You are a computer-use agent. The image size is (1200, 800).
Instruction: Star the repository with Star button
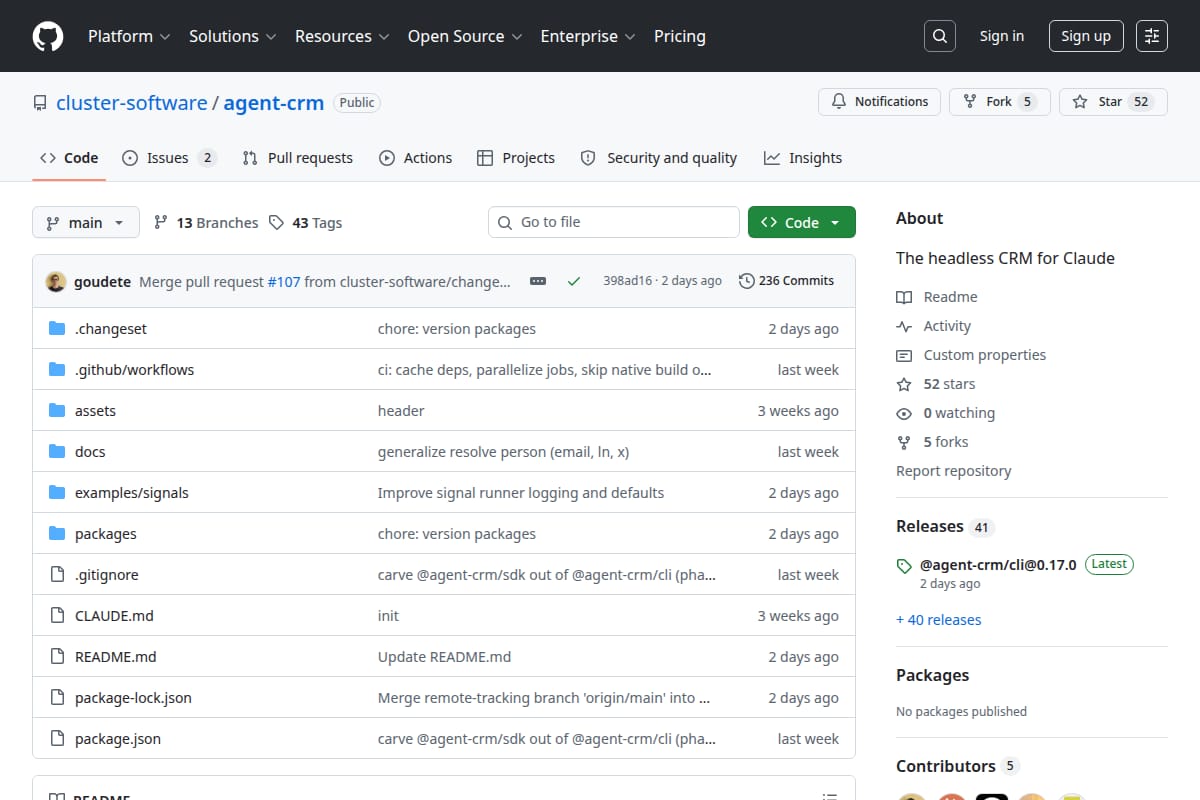[1113, 101]
